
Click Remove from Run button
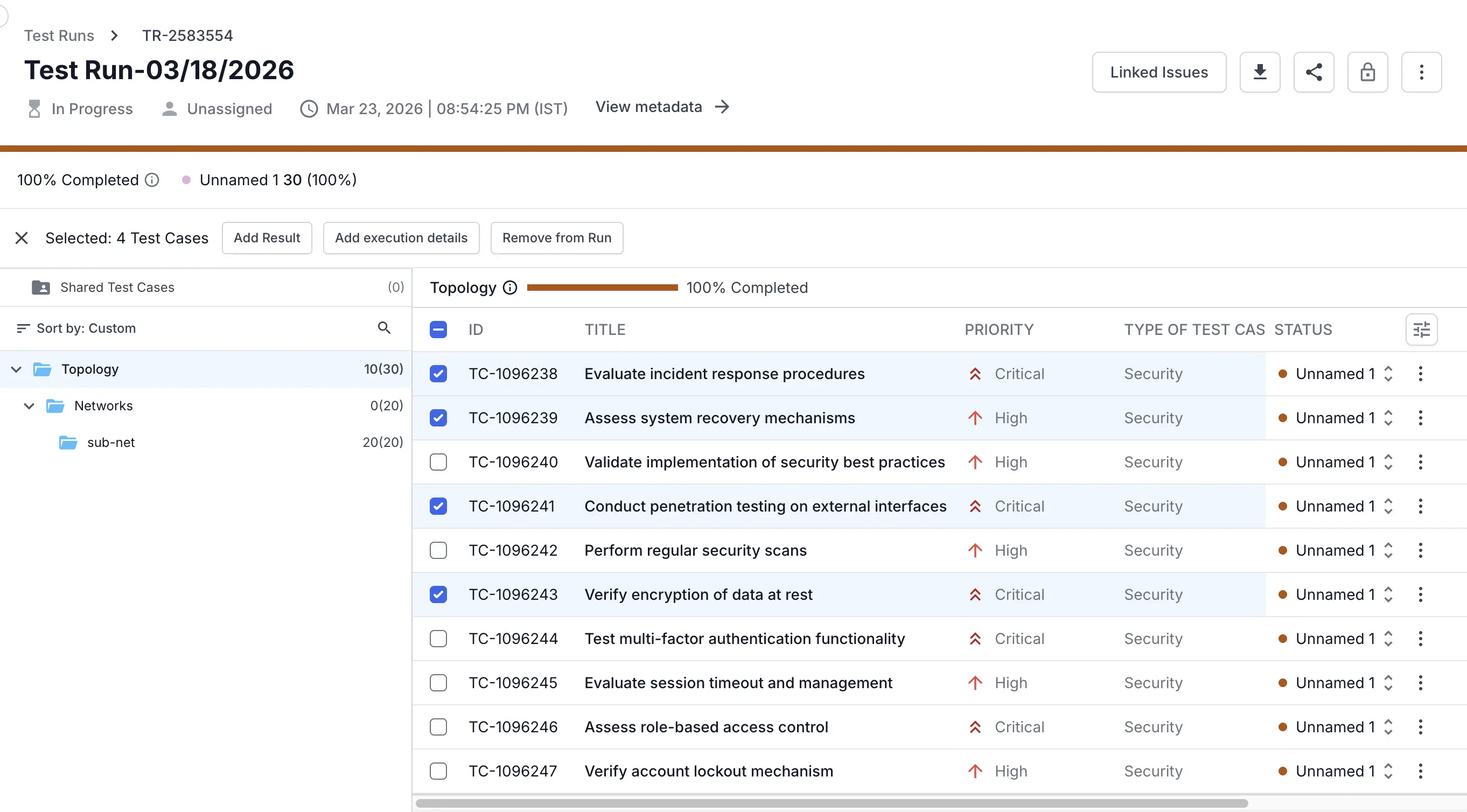point(557,238)
